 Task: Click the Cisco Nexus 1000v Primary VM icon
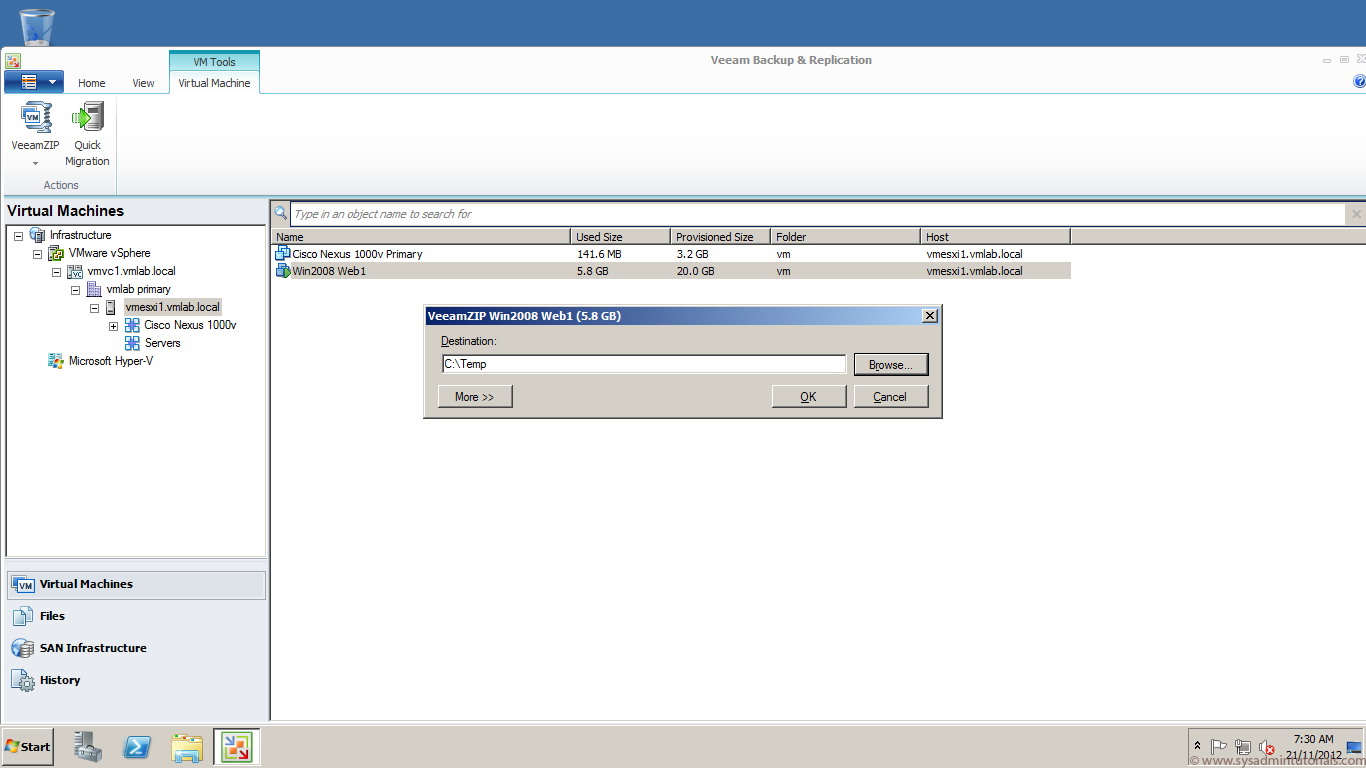(283, 254)
